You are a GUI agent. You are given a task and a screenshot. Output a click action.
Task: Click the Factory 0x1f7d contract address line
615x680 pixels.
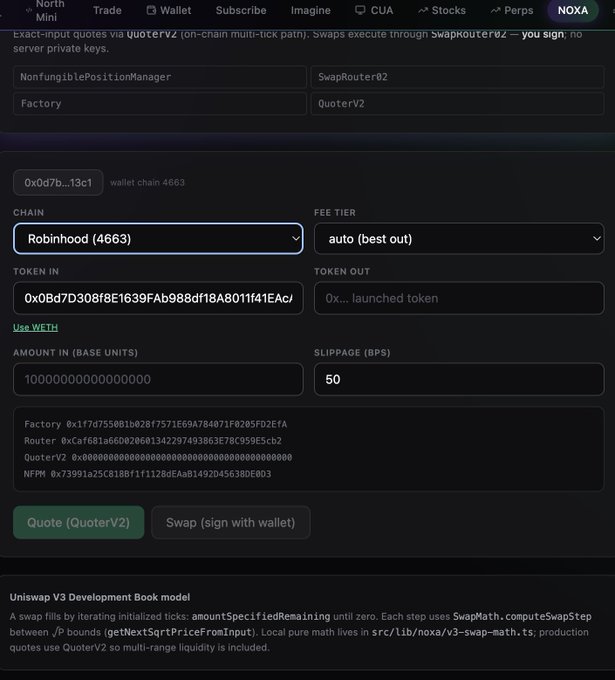155,424
